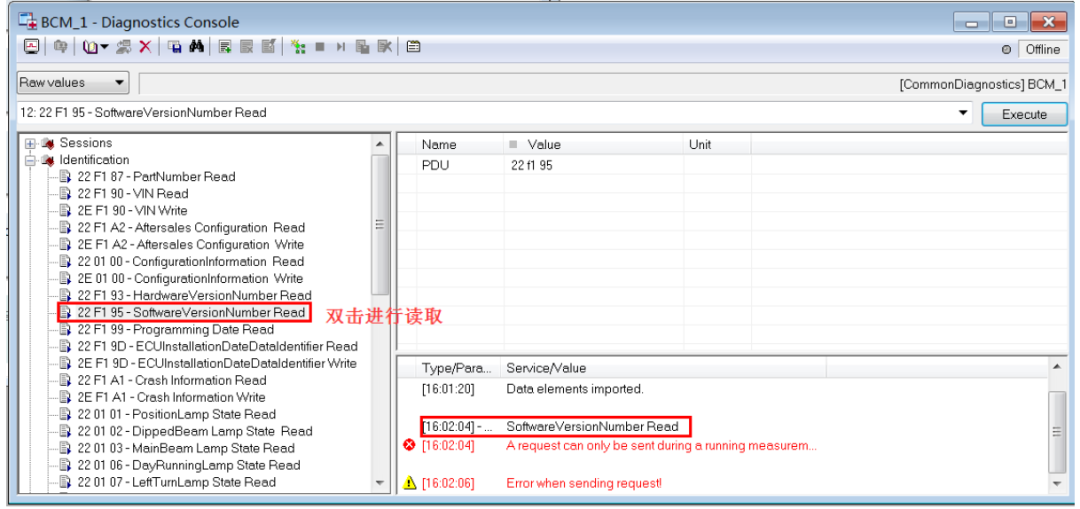Click the binoculars search icon
1080x509 pixels.
click(x=196, y=47)
